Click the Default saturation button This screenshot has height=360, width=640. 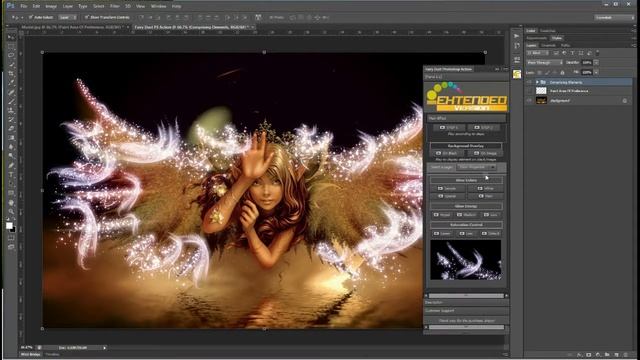click(x=490, y=233)
